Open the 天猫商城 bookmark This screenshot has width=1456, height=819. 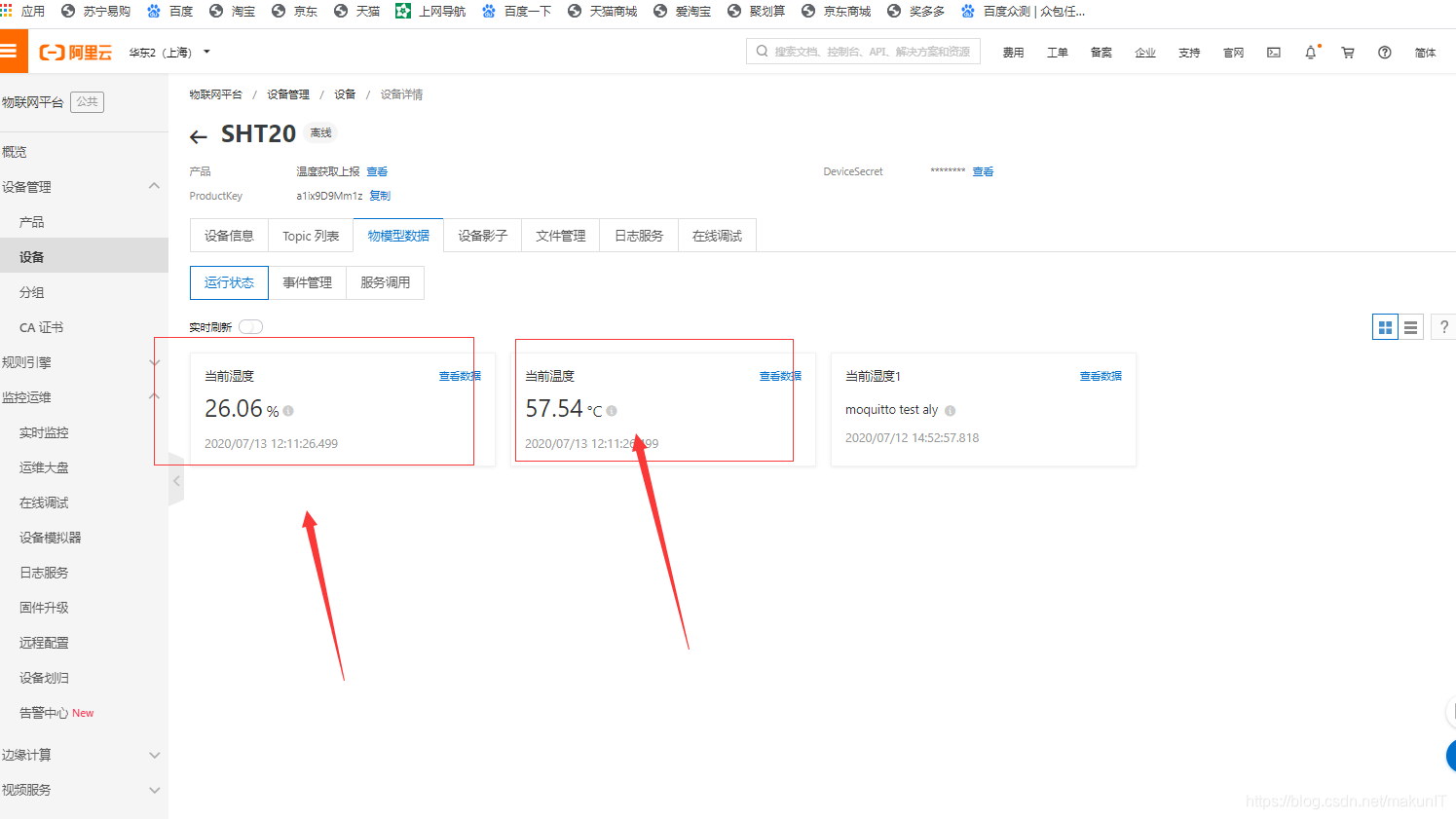click(602, 12)
